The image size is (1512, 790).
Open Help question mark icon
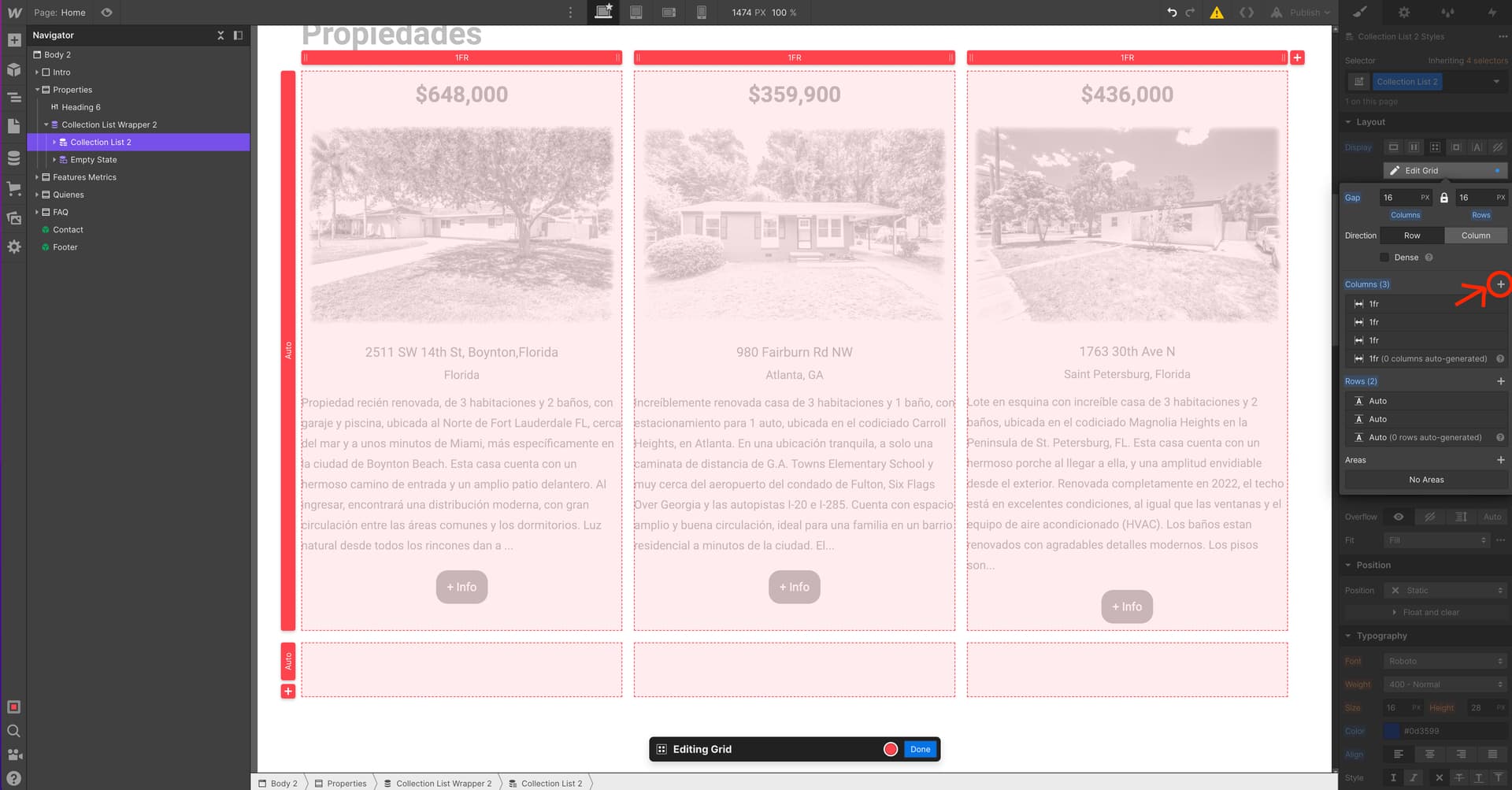coord(13,778)
